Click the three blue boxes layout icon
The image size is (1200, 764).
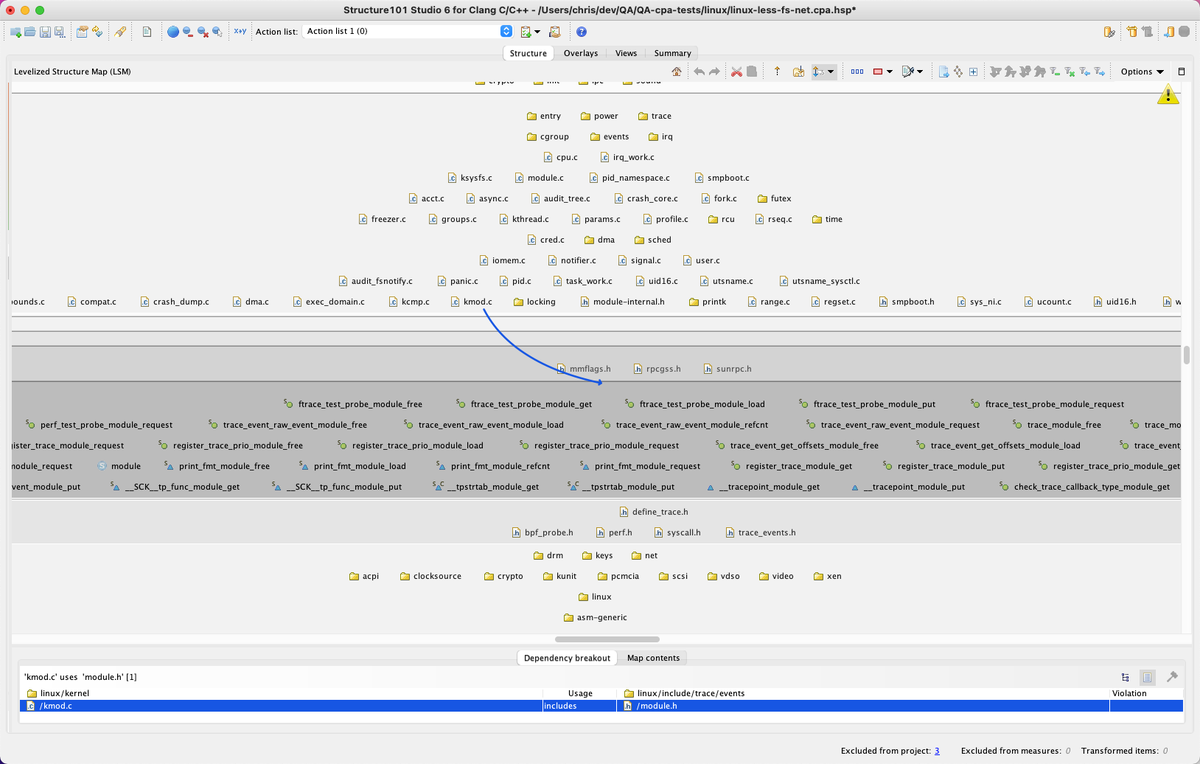[857, 71]
